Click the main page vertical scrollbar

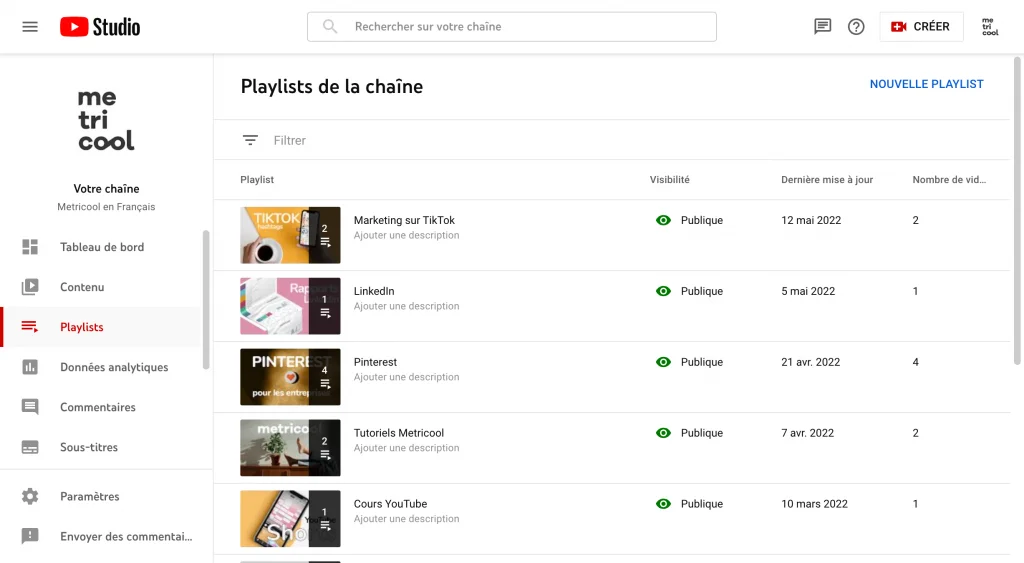coord(1017,211)
